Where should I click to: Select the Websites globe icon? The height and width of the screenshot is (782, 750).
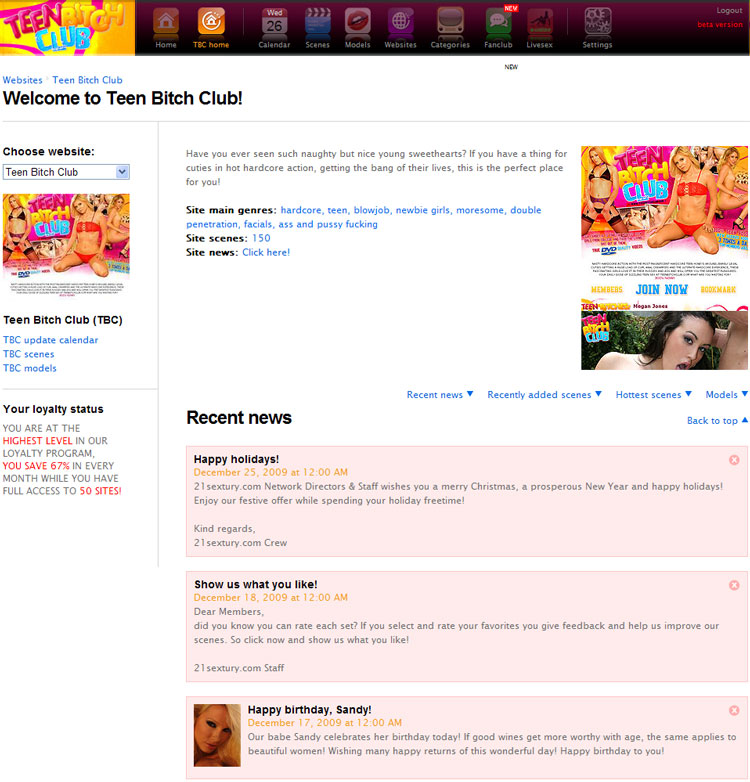400,21
